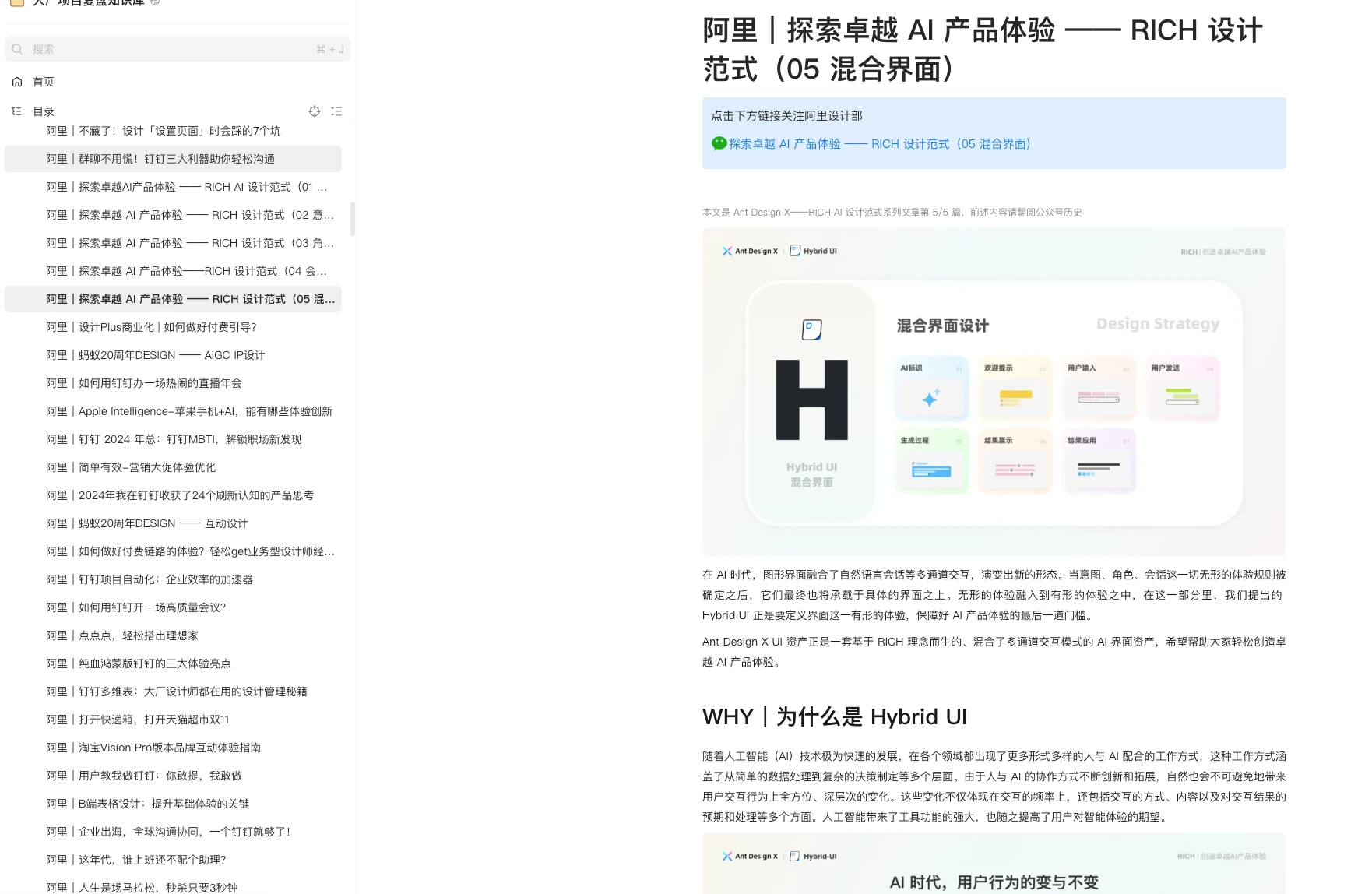This screenshot has height=894, width=1372.
Task: Open 这年代，谁上班还不配个助理?
Action: click(x=173, y=860)
